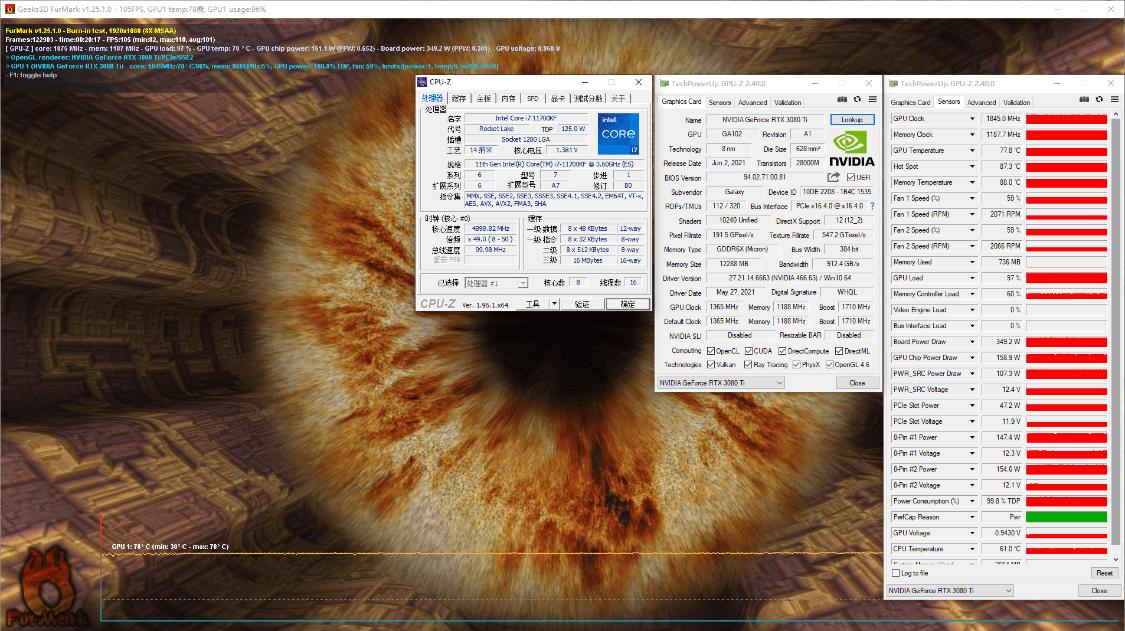Click the NVIDIA logo in GPU-Z
1125x631 pixels.
[851, 148]
